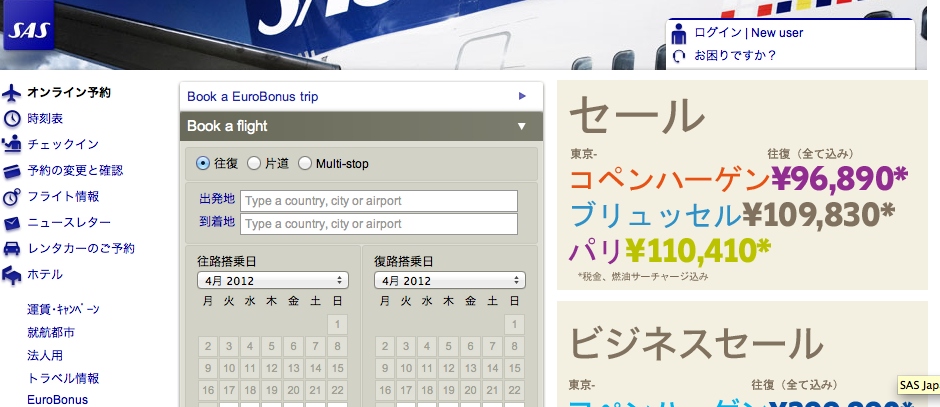Image resolution: width=940 pixels, height=407 pixels.
Task: Pick day 8 in return calendar
Action: click(514, 346)
